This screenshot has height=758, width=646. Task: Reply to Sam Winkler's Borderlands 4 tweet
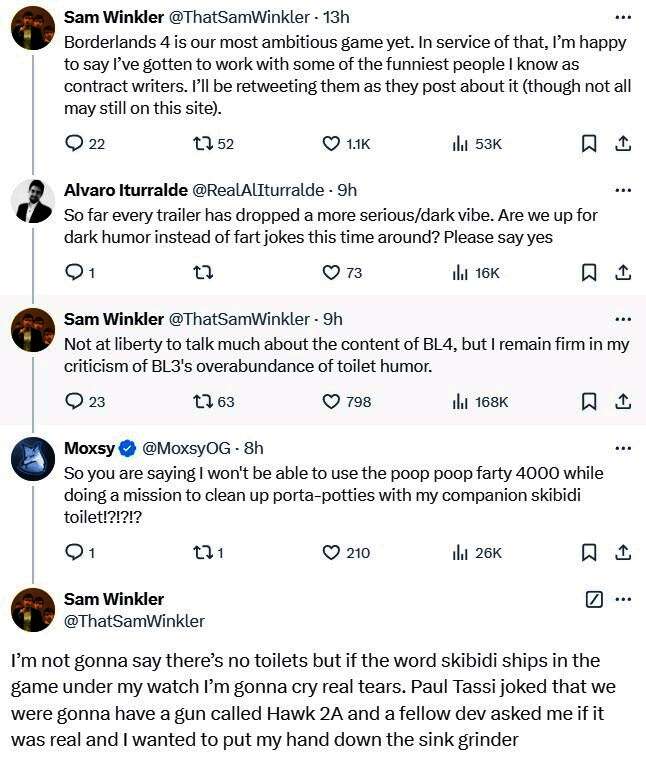click(x=73, y=144)
